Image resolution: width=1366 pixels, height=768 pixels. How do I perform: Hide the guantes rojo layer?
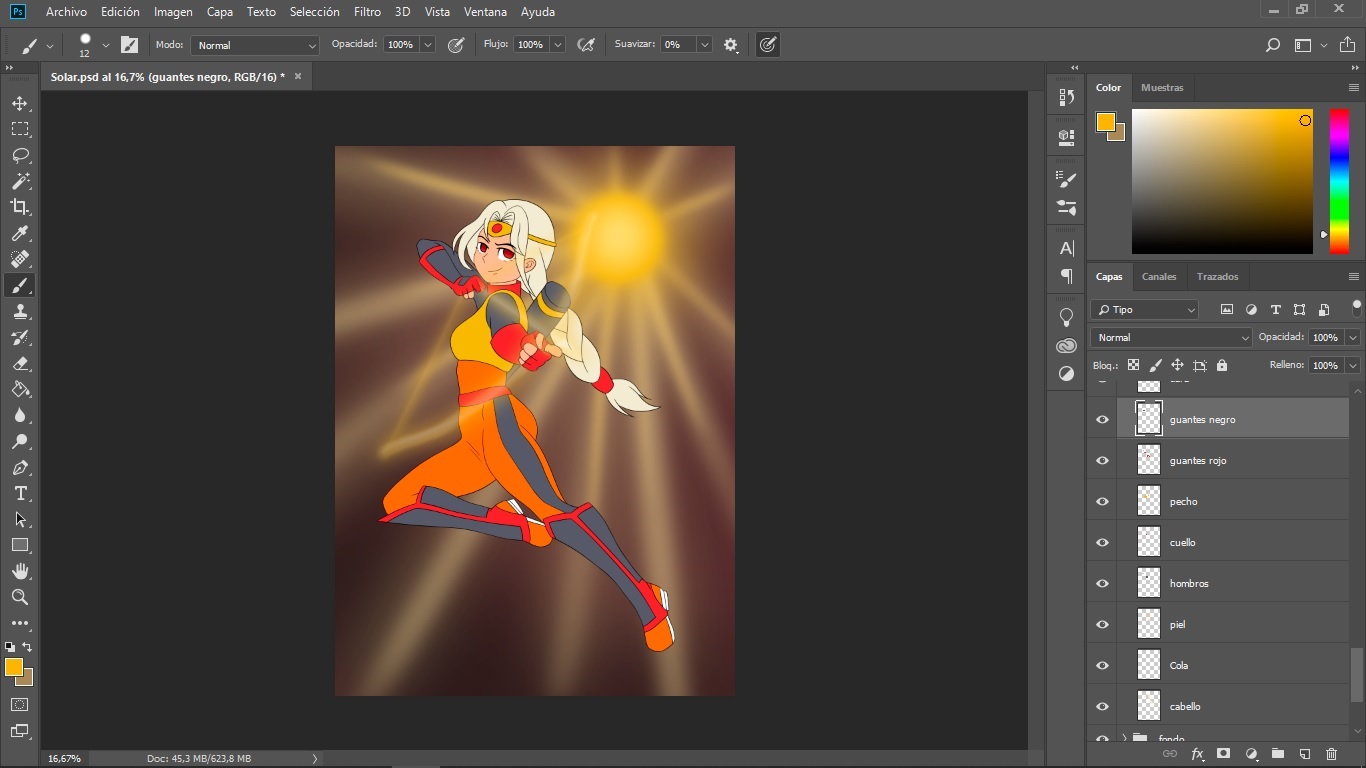click(1102, 461)
